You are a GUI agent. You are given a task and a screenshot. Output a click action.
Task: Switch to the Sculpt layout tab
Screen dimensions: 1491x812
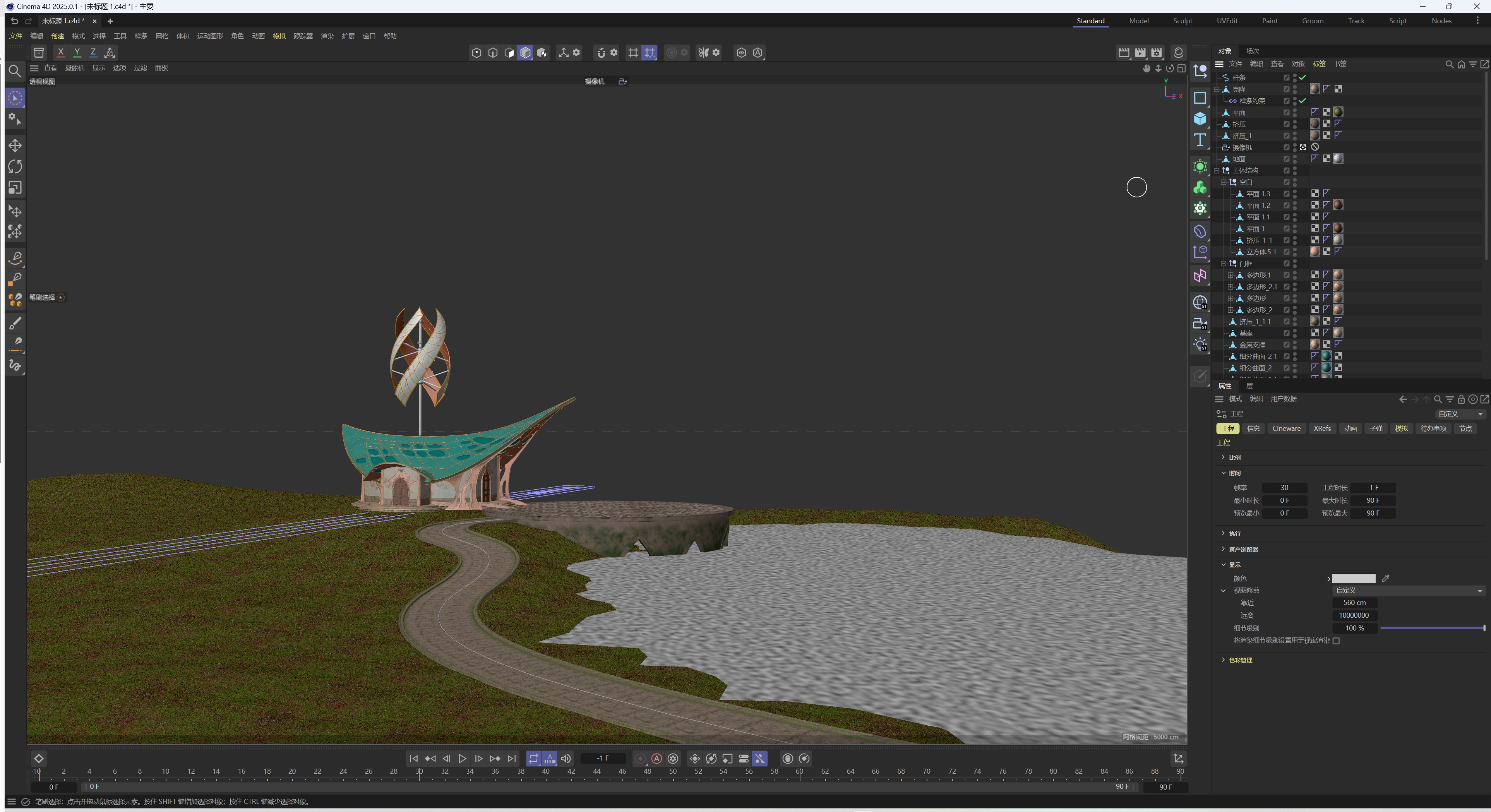click(1182, 21)
